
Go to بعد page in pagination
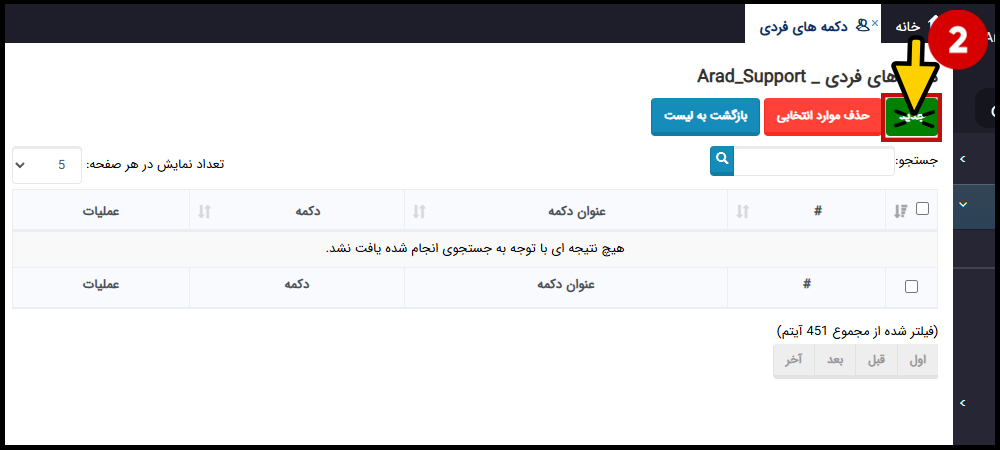point(835,361)
